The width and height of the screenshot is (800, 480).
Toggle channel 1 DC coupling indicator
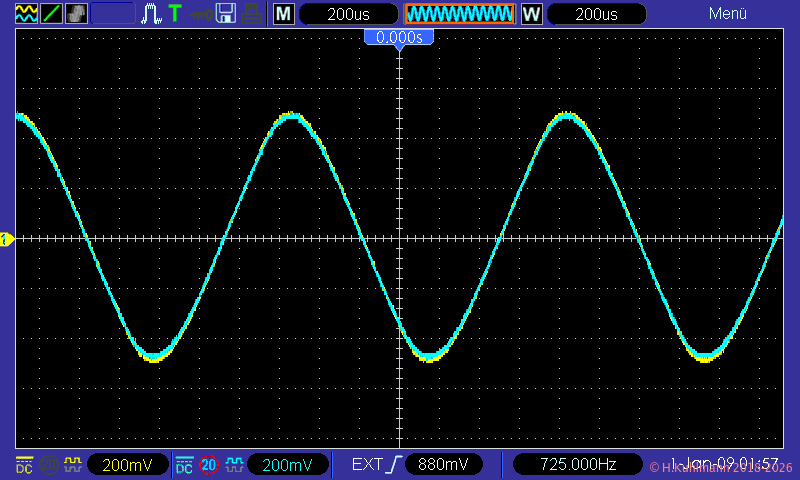24,465
